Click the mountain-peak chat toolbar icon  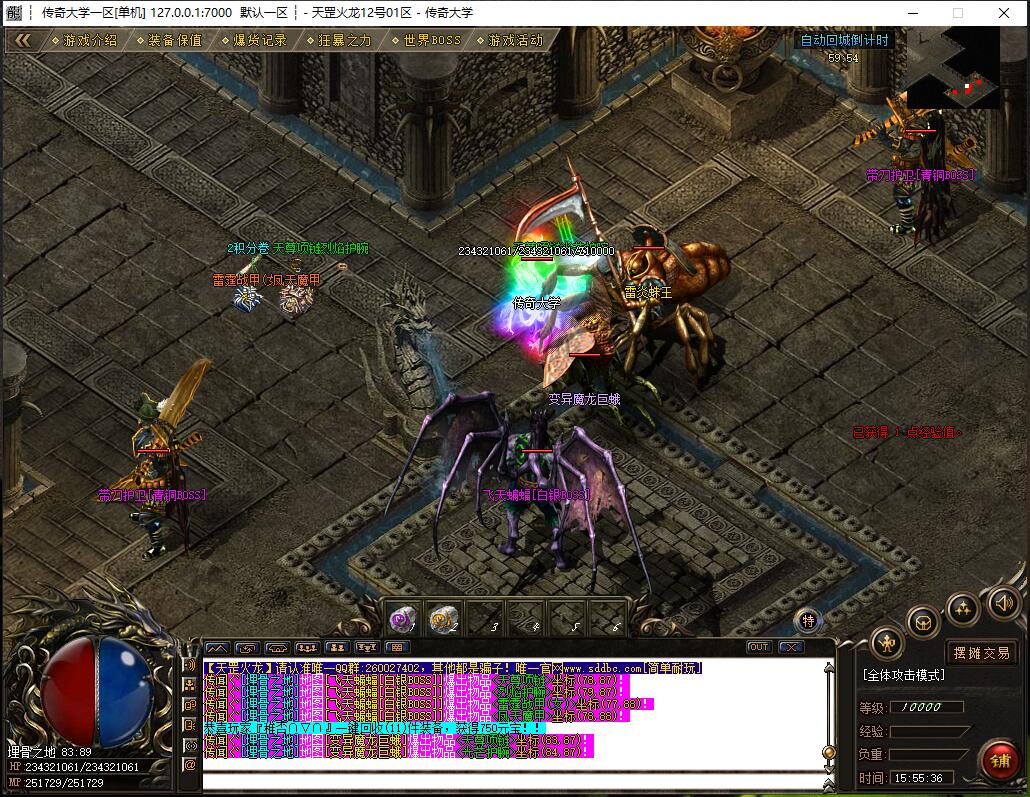(217, 647)
